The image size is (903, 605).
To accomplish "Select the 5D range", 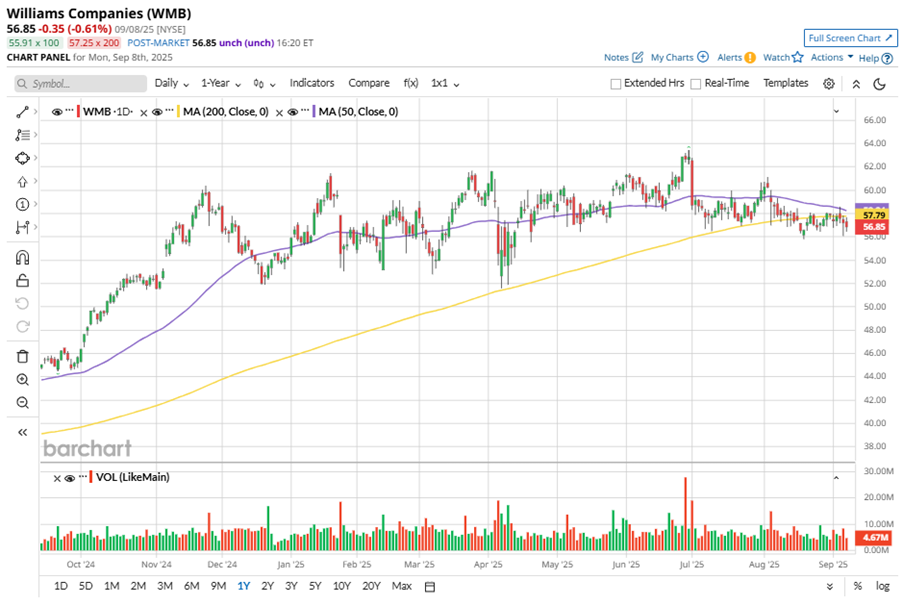I will point(86,586).
